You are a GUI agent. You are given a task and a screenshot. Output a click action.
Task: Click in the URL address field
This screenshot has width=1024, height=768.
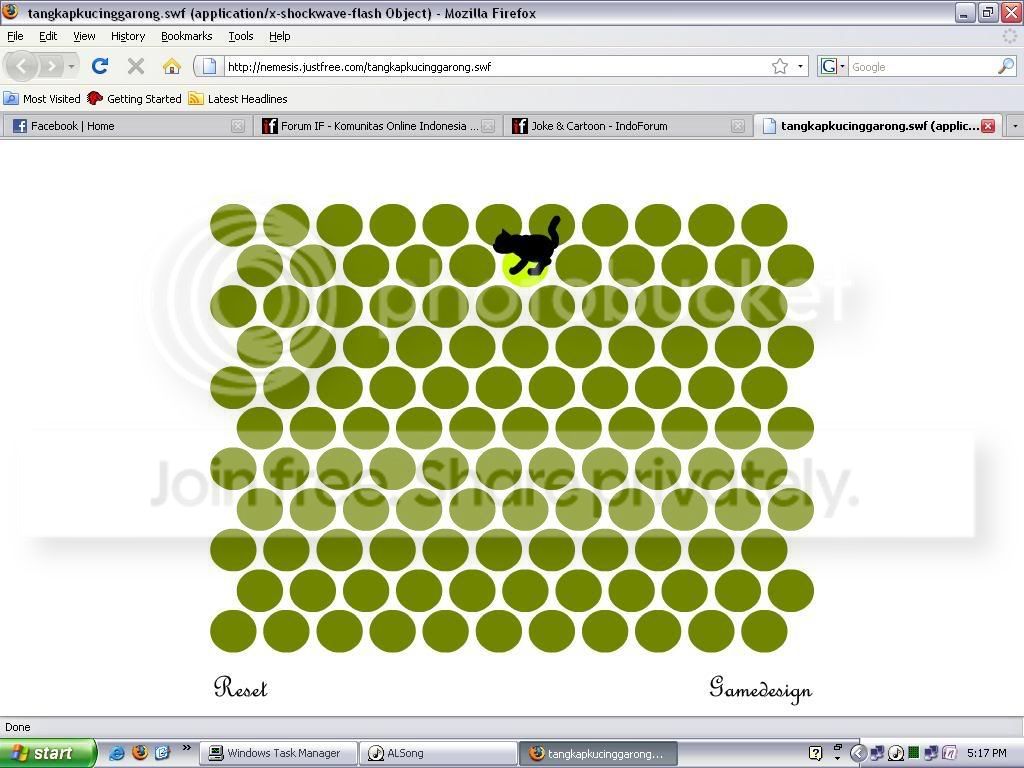pos(496,66)
